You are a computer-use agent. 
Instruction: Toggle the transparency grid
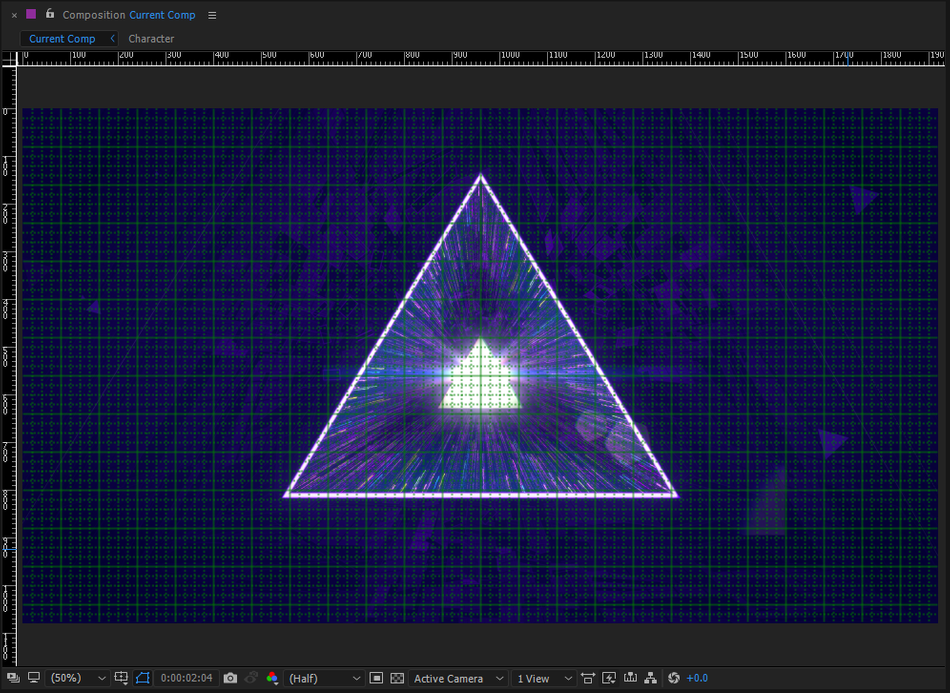pos(398,677)
